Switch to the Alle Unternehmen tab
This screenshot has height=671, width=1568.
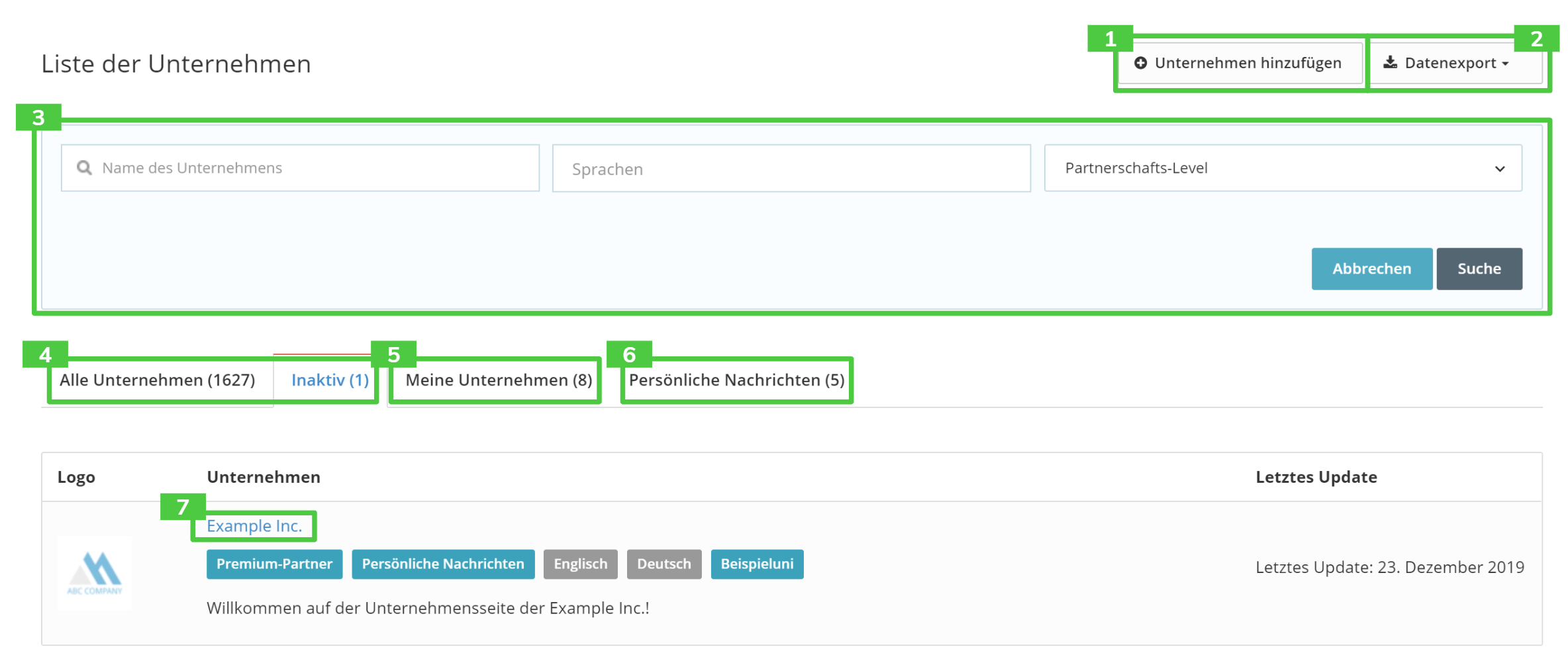pos(158,380)
